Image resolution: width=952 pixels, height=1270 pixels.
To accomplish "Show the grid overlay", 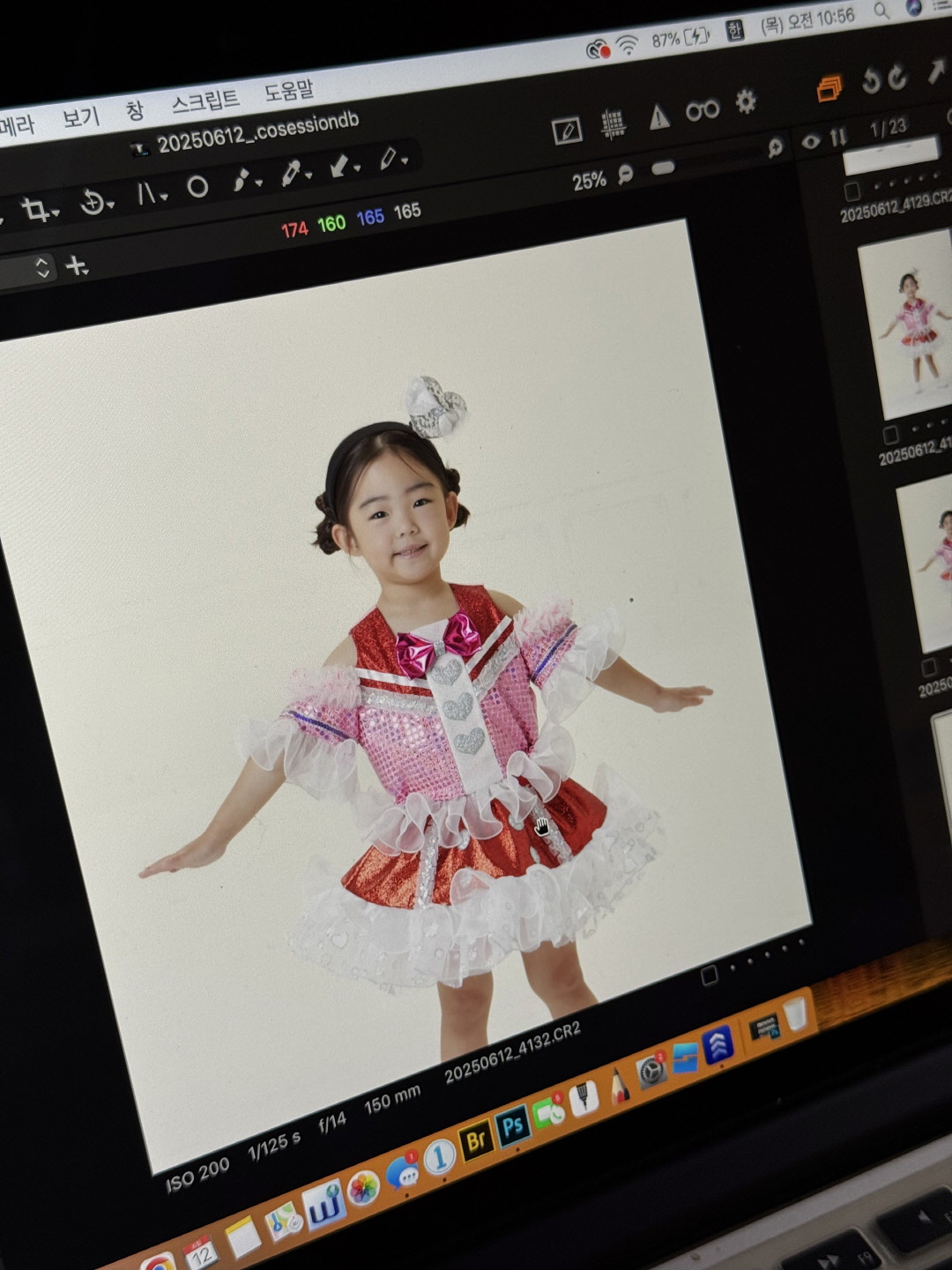I will click(614, 124).
